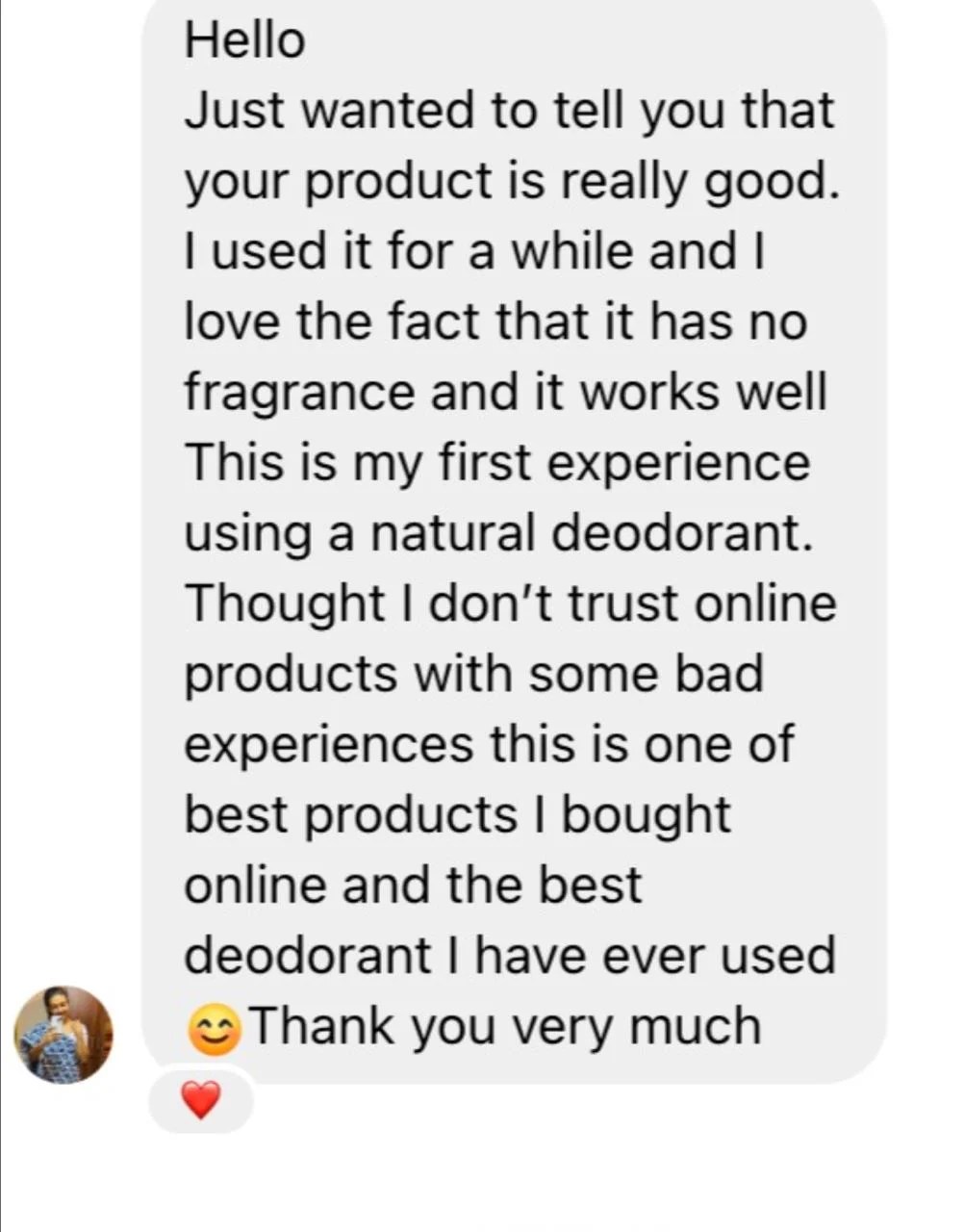Viewport: 964px width, 1232px height.
Task: Click the text "using a natural deodorant."
Action: click(x=498, y=534)
